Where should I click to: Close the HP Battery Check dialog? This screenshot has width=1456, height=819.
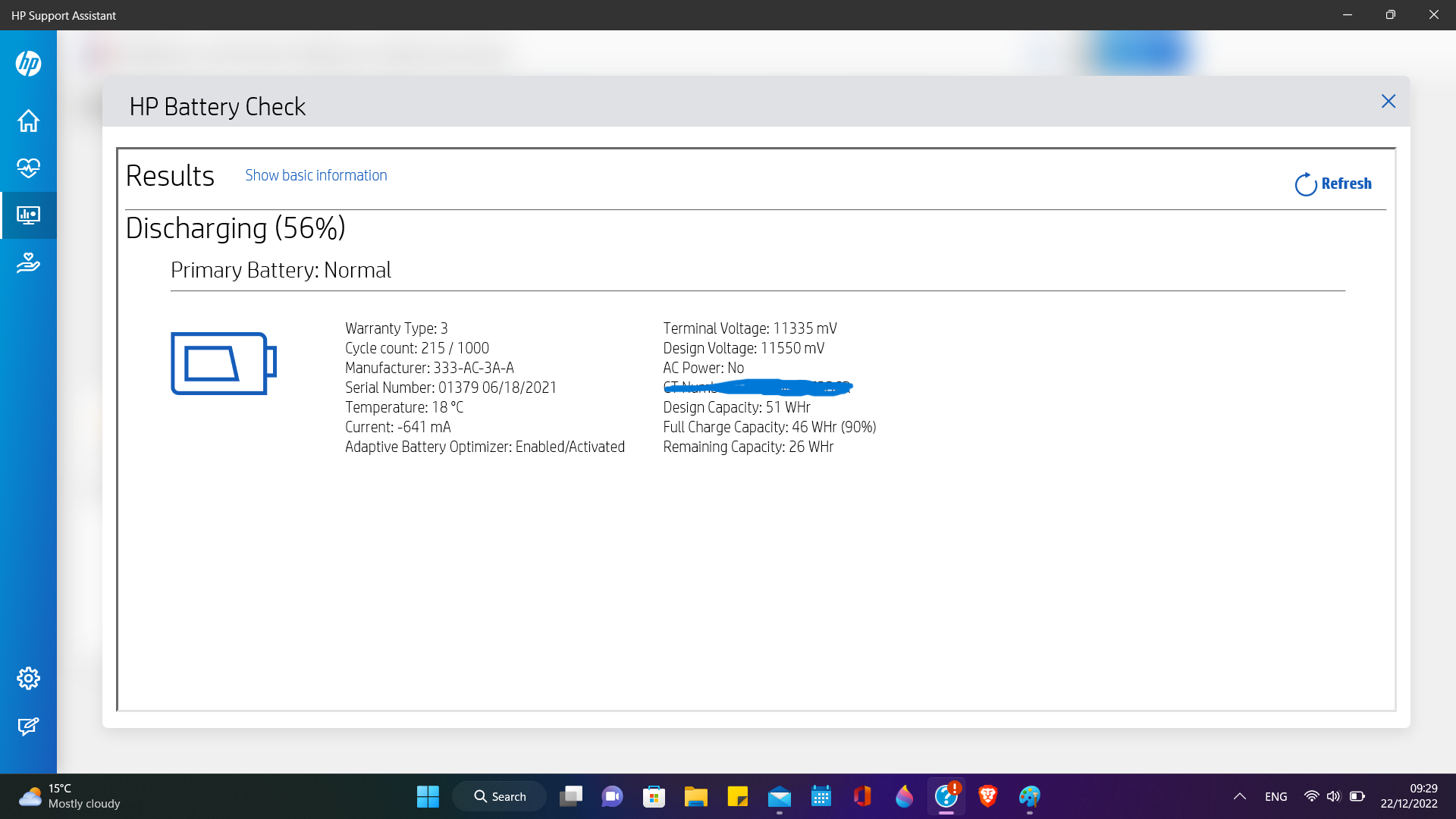click(1388, 101)
